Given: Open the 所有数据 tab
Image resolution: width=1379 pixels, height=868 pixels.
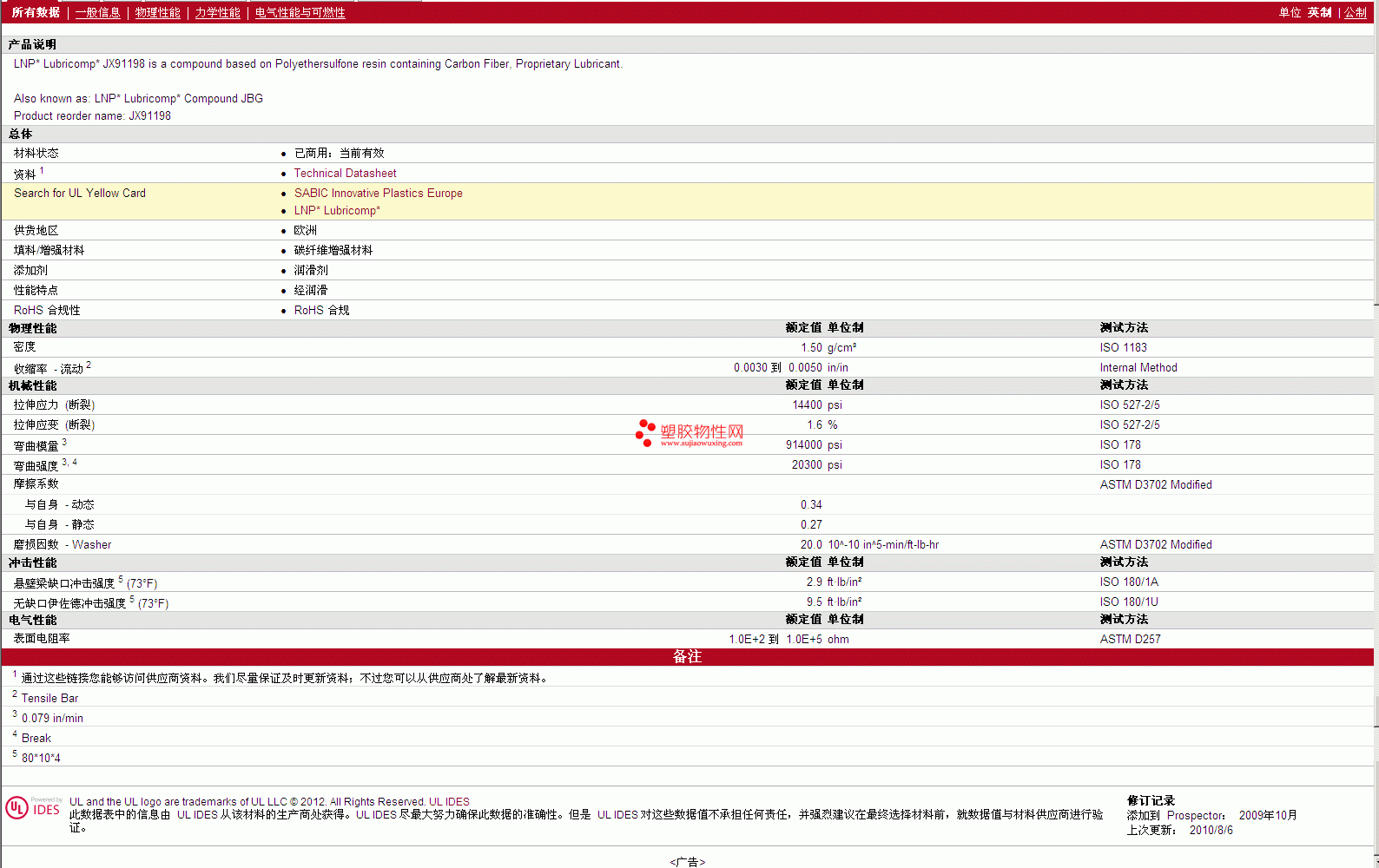Looking at the screenshot, I should 36,12.
